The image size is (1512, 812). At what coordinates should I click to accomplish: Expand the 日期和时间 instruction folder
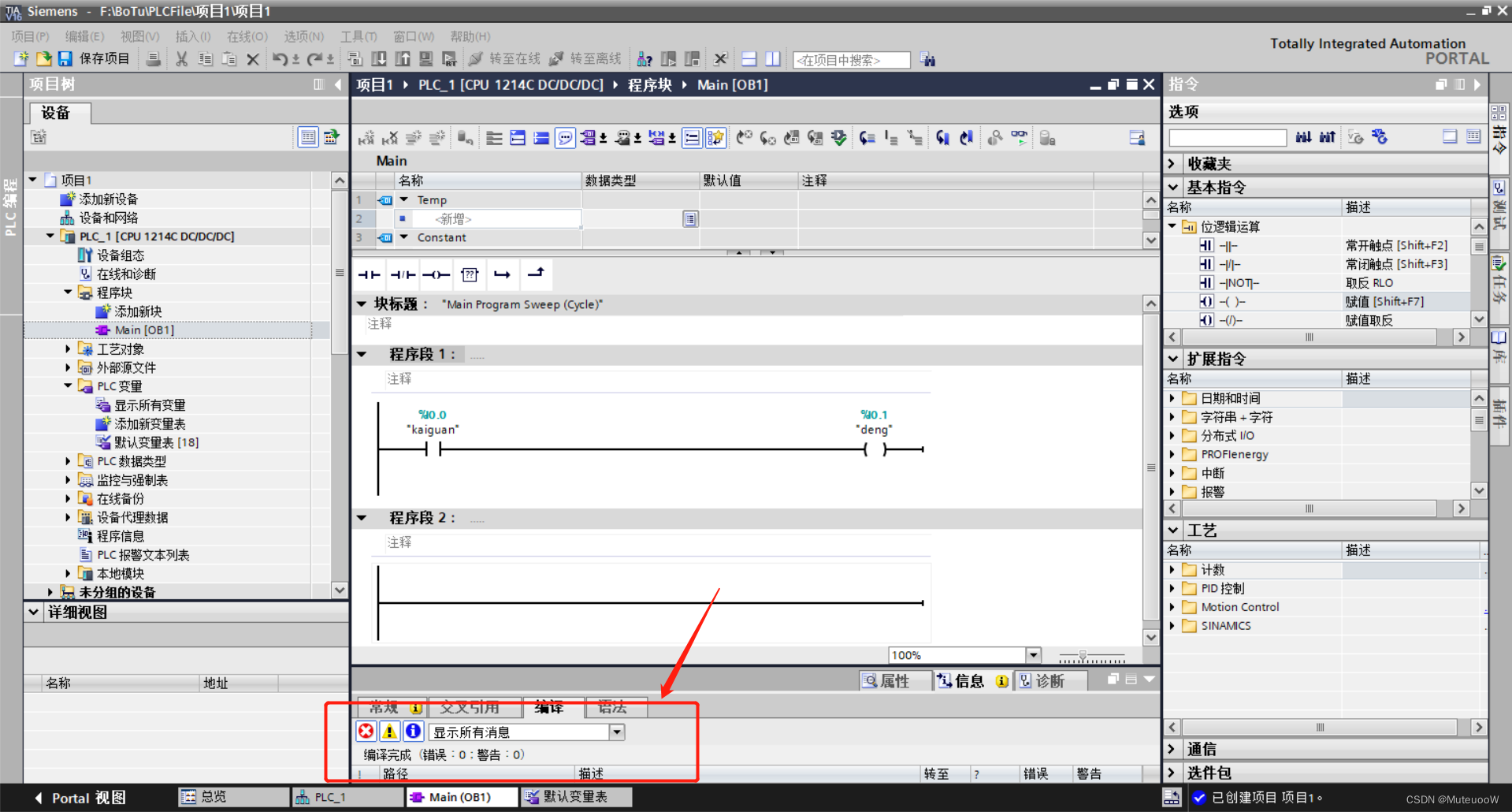tap(1172, 398)
